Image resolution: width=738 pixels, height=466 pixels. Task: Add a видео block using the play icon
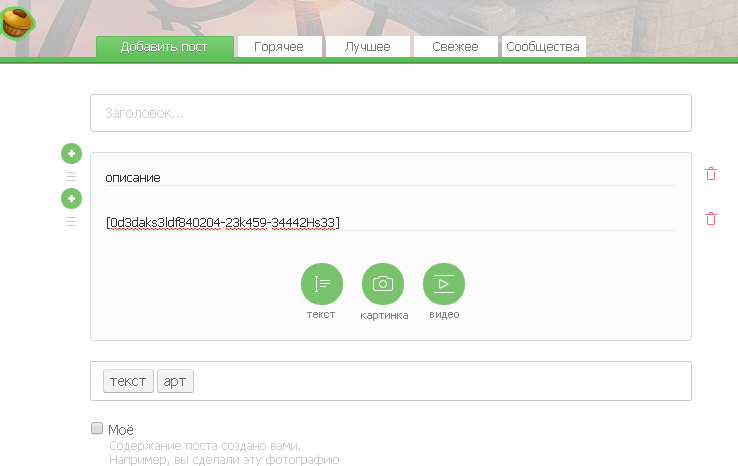tap(444, 284)
